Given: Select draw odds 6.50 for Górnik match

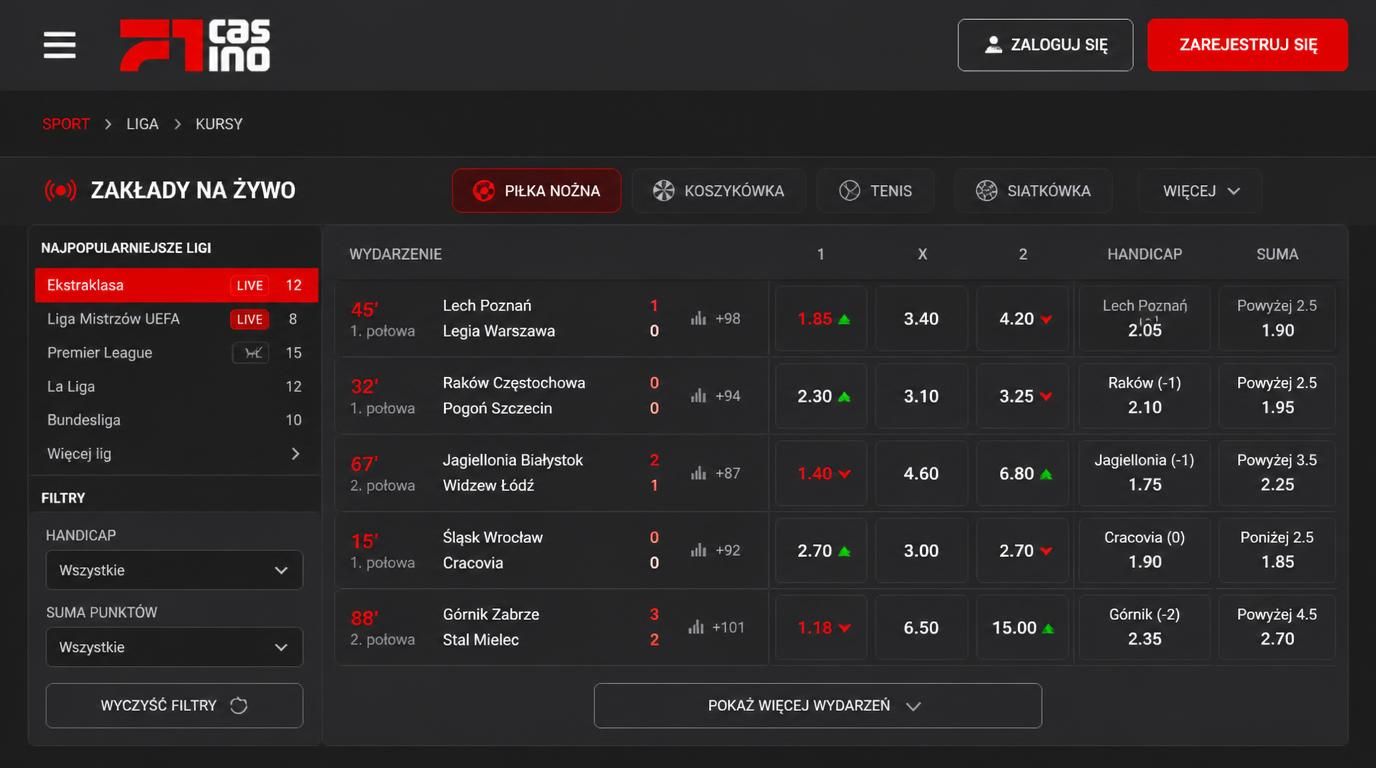Looking at the screenshot, I should (x=921, y=627).
